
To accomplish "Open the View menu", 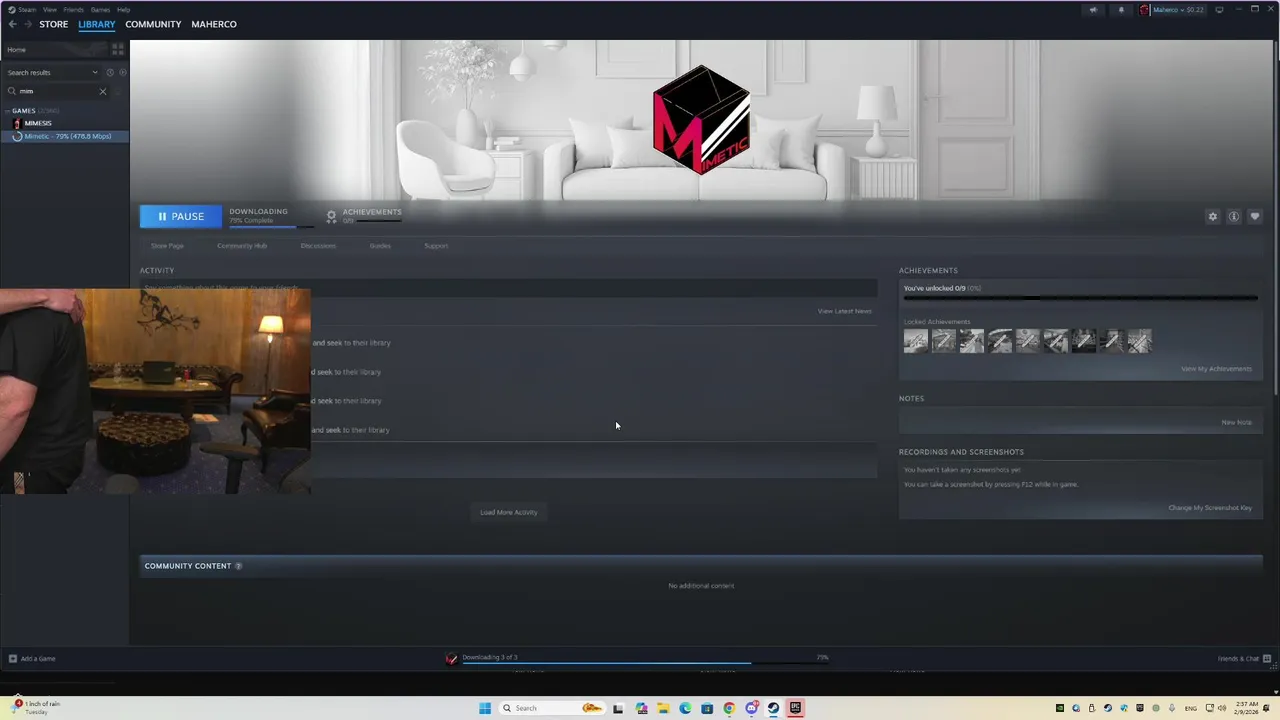I will click(x=50, y=10).
